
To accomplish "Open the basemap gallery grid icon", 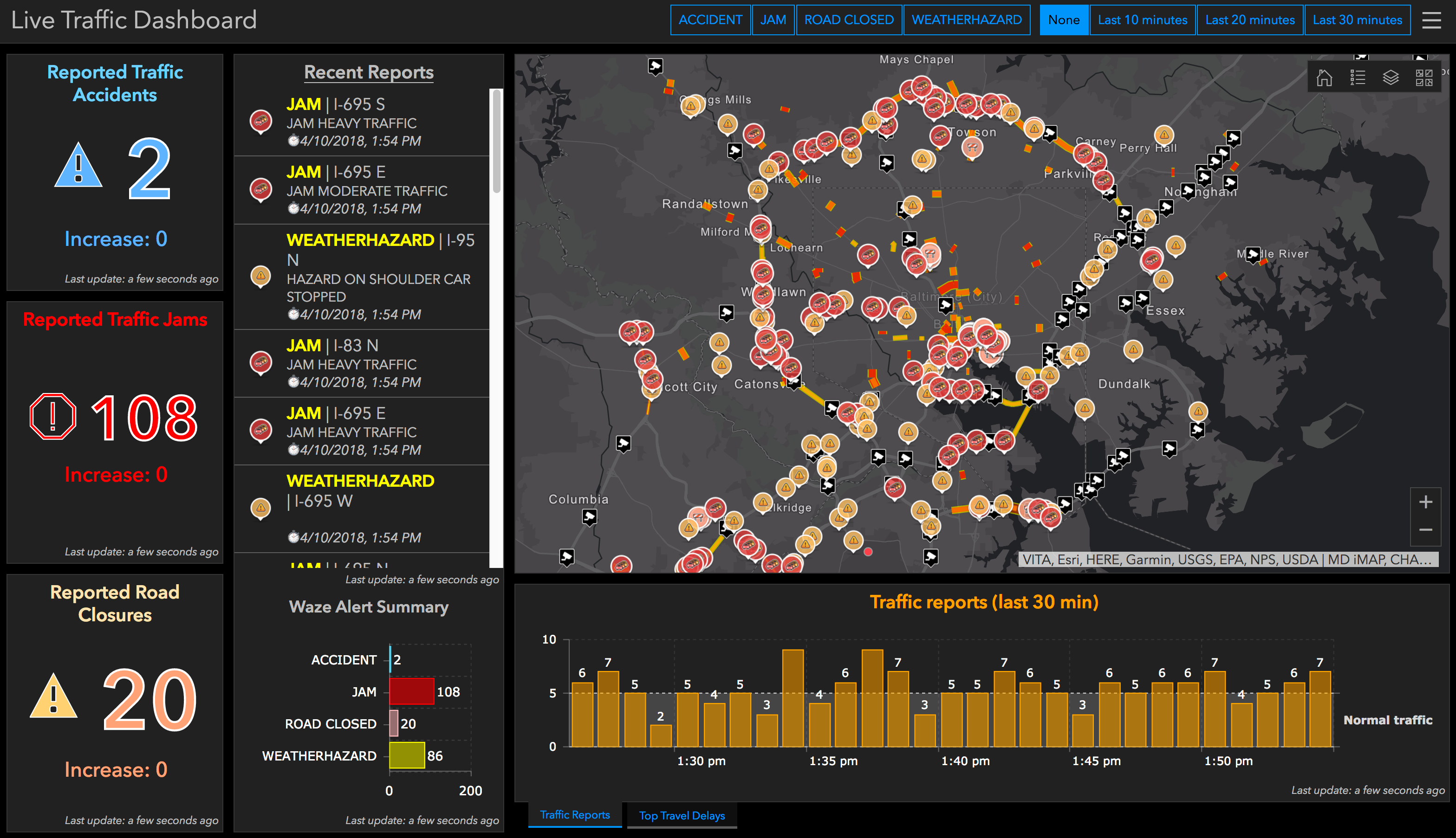I will point(1424,77).
